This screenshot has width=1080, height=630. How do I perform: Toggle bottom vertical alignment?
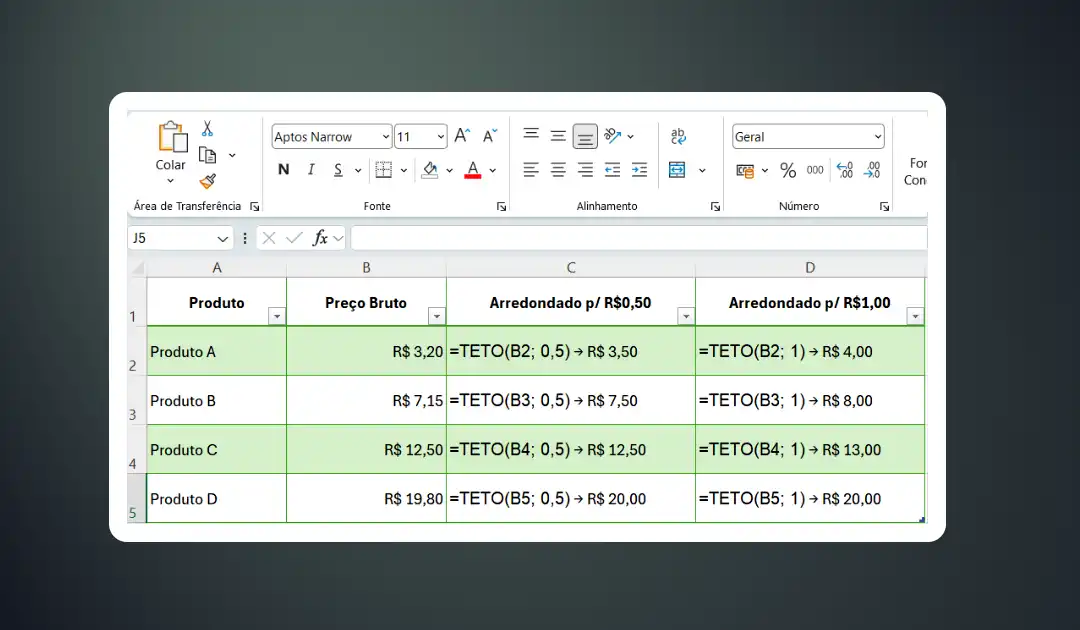(x=585, y=136)
